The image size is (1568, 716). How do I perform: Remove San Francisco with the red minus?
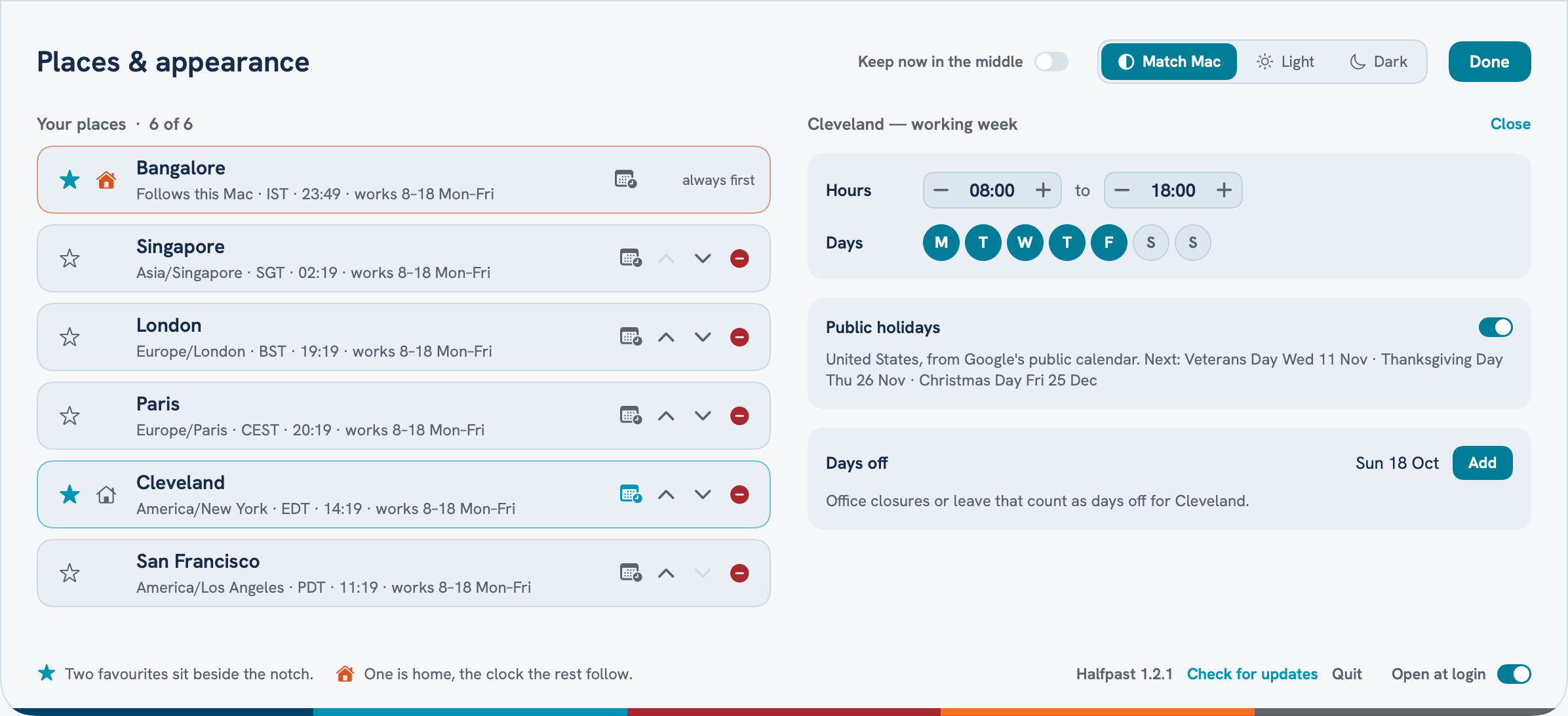click(x=739, y=573)
